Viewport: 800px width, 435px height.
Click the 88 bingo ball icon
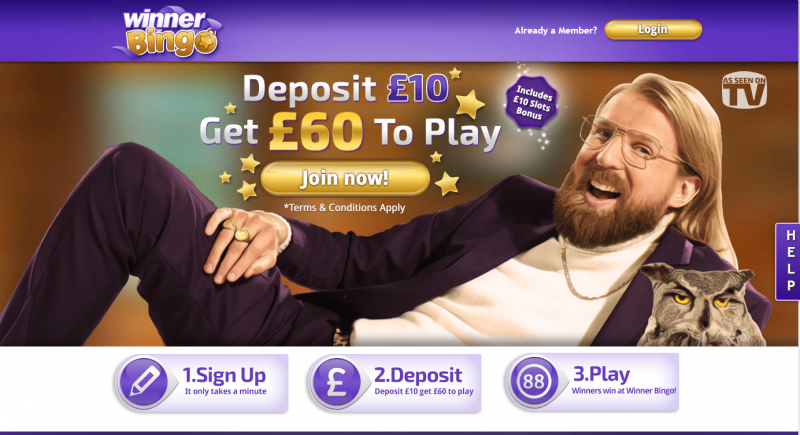(x=534, y=381)
